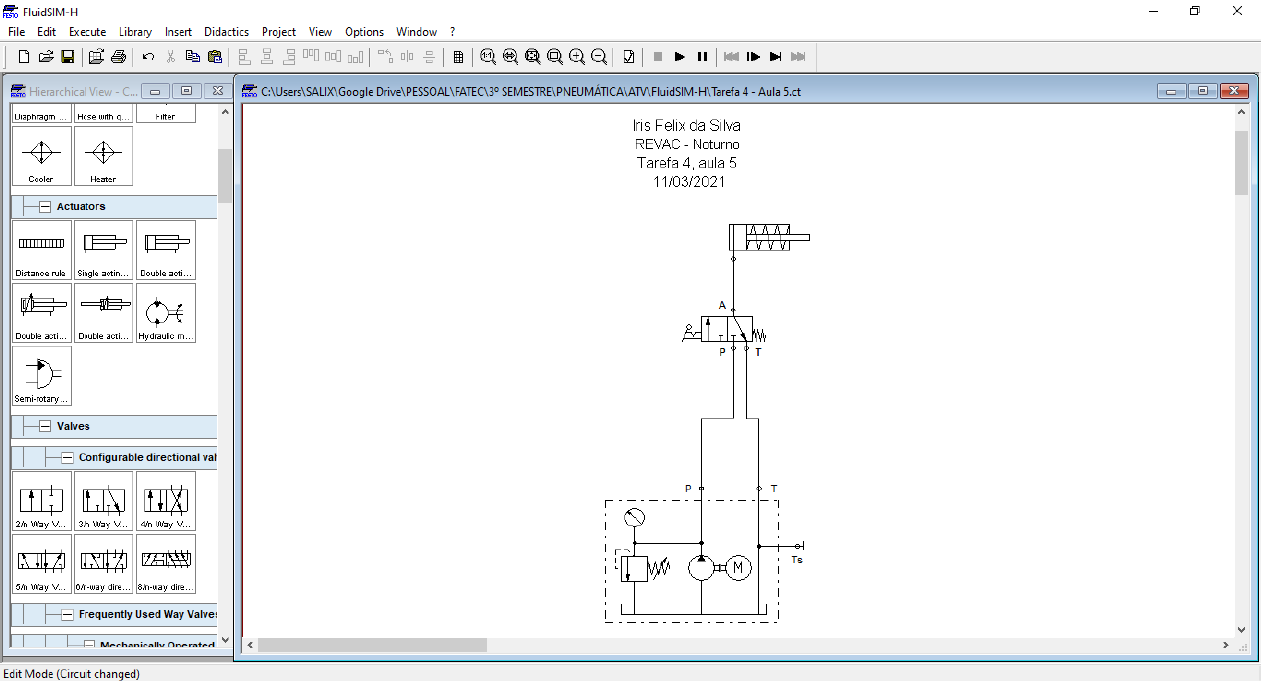
Task: Click the Save diskette icon
Action: 68,57
